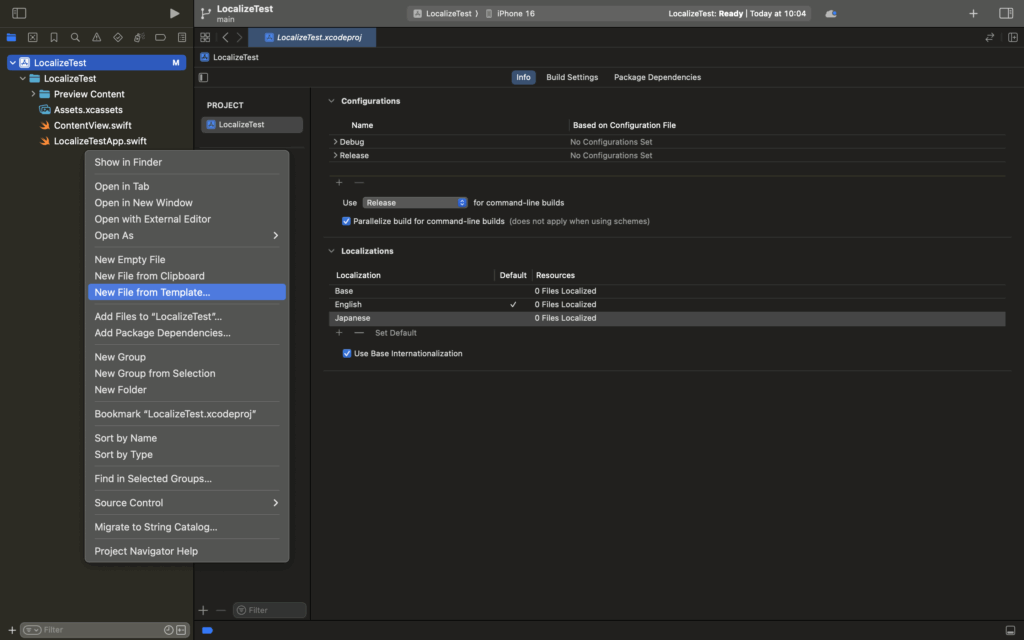
Task: Open the Debug navigator icon
Action: (x=138, y=37)
